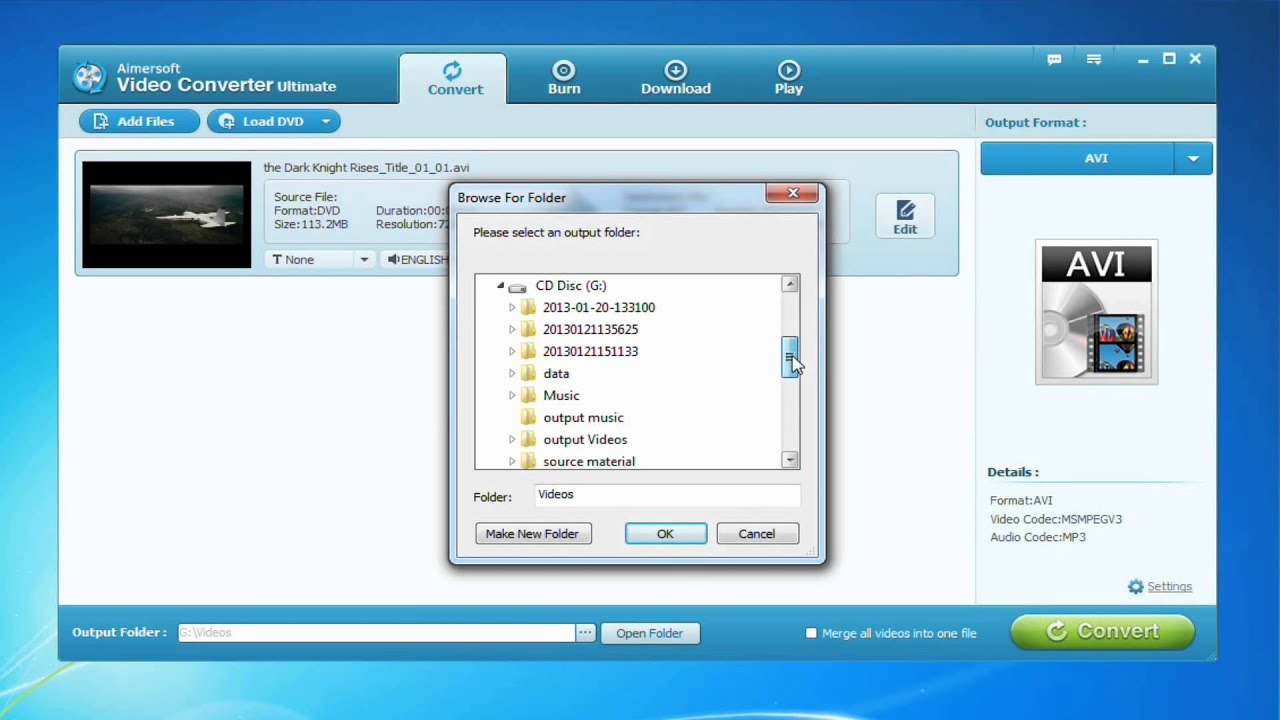The image size is (1280, 720).
Task: Select the 2013-01-20-133100 folder
Action: coord(599,308)
